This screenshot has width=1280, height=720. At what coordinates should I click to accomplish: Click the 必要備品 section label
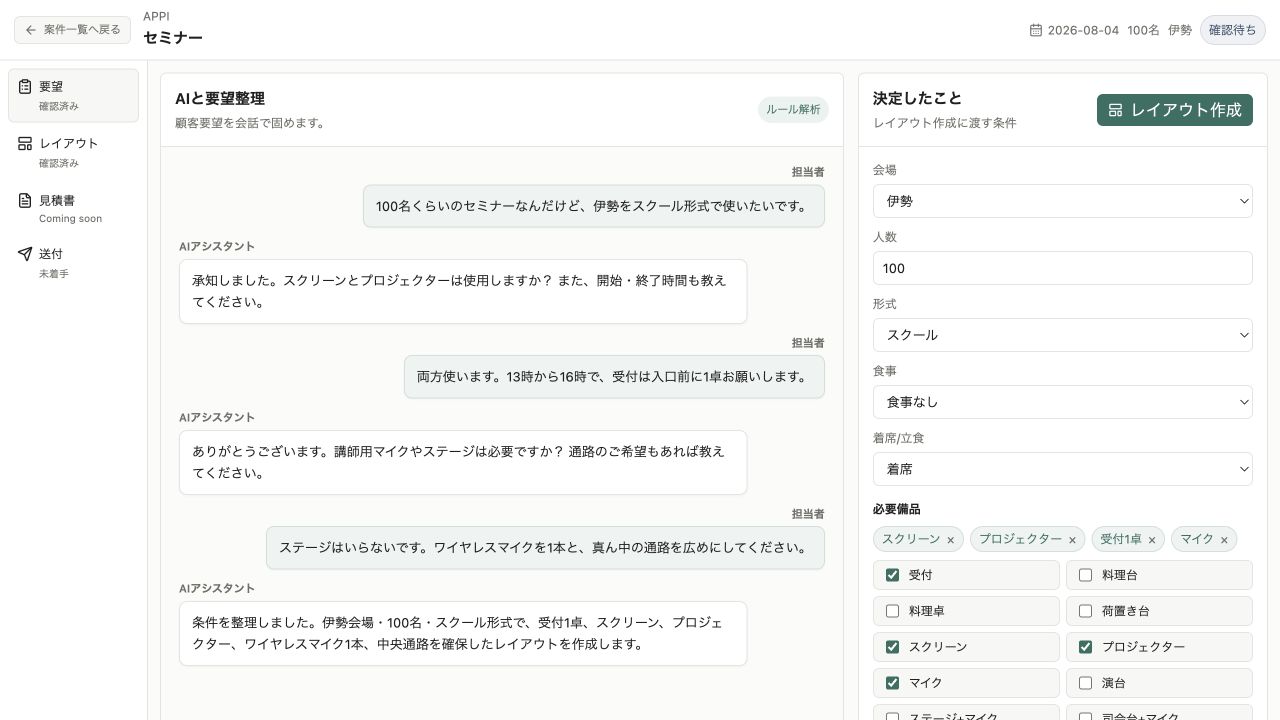click(x=896, y=509)
